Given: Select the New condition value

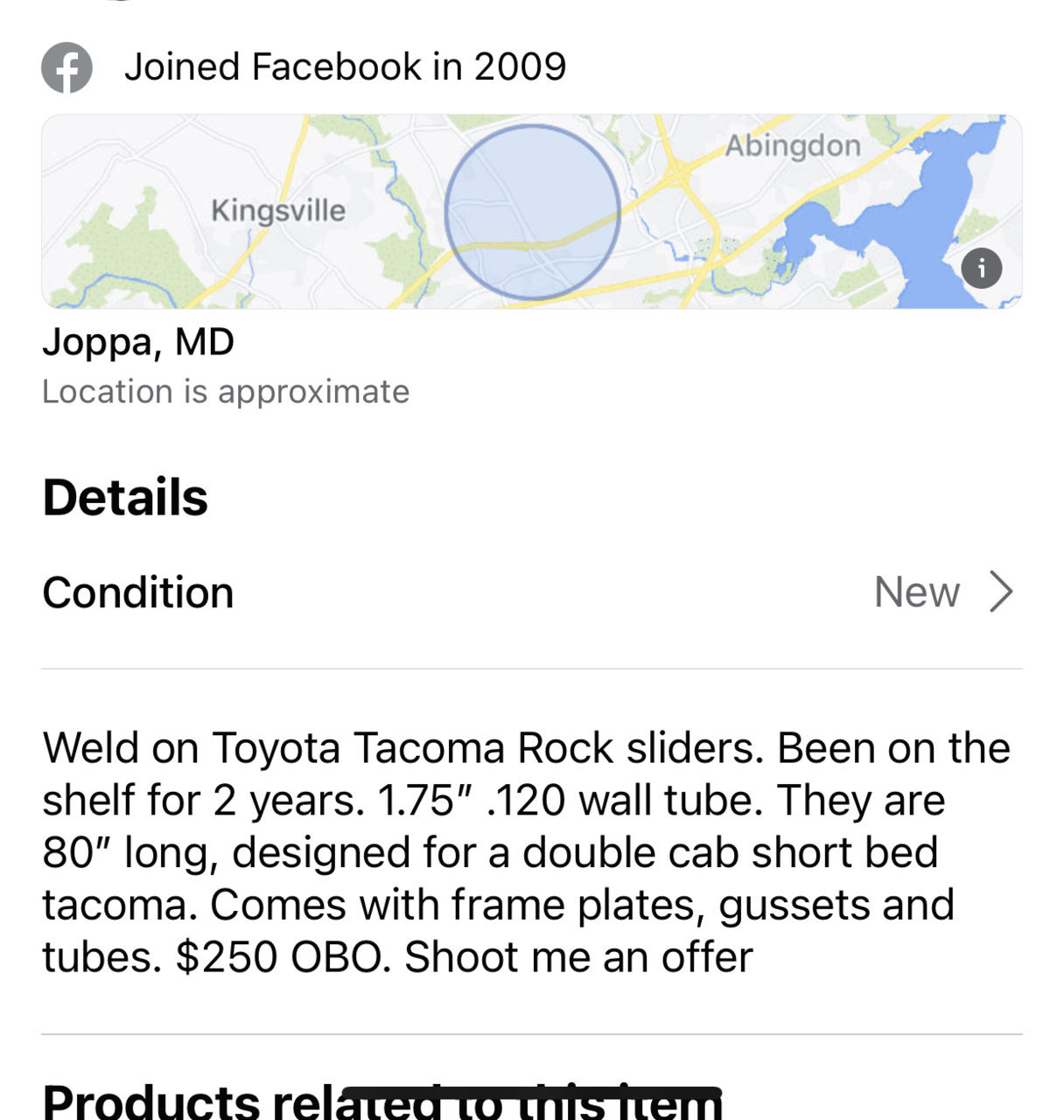Looking at the screenshot, I should pos(917,592).
